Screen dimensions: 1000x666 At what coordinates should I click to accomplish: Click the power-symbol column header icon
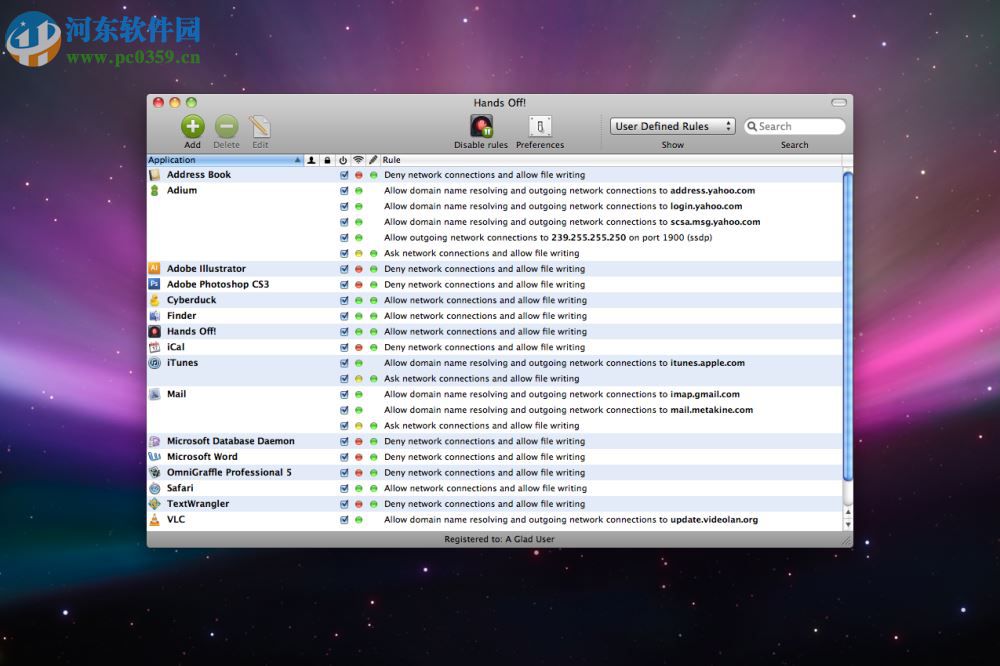pos(342,159)
